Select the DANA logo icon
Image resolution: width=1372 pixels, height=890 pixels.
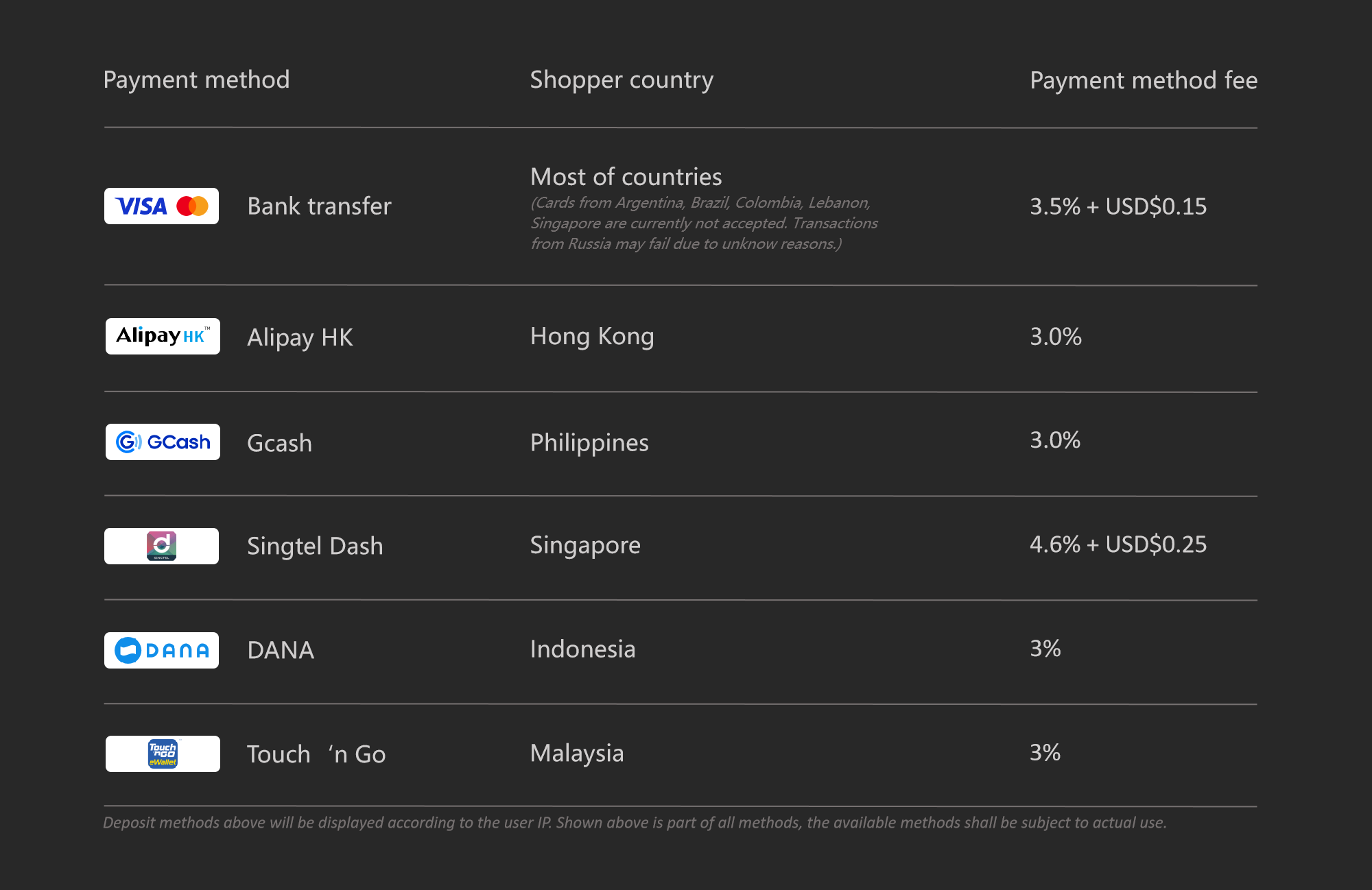(x=161, y=650)
